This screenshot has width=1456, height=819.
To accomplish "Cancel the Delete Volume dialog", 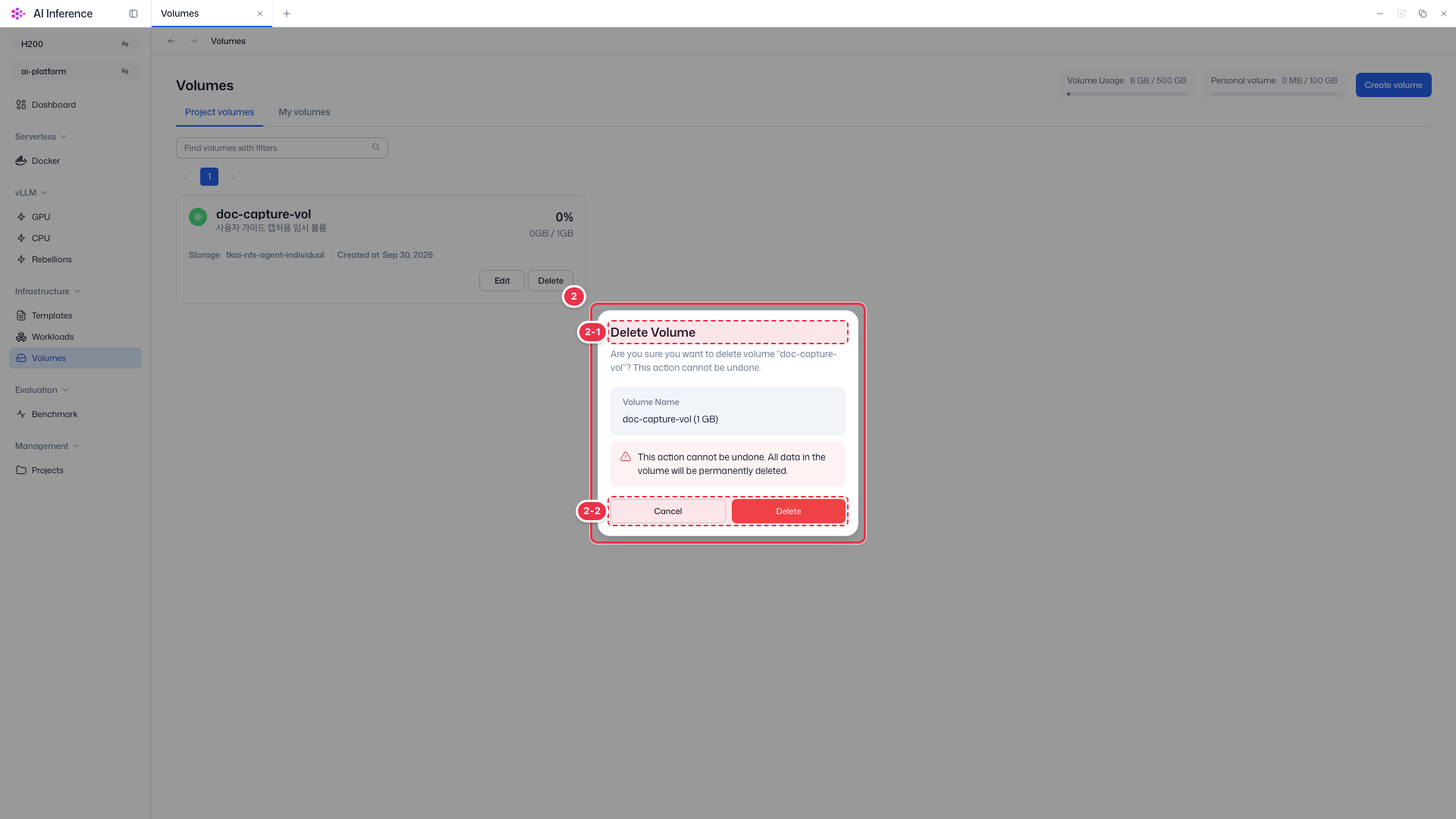I will [668, 511].
